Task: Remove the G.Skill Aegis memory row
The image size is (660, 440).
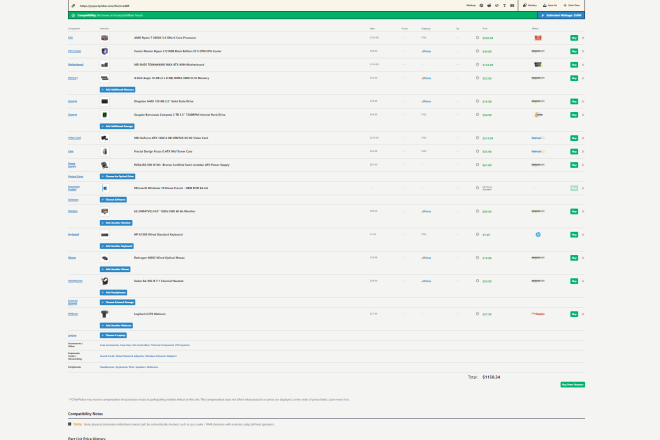Action: [x=583, y=78]
